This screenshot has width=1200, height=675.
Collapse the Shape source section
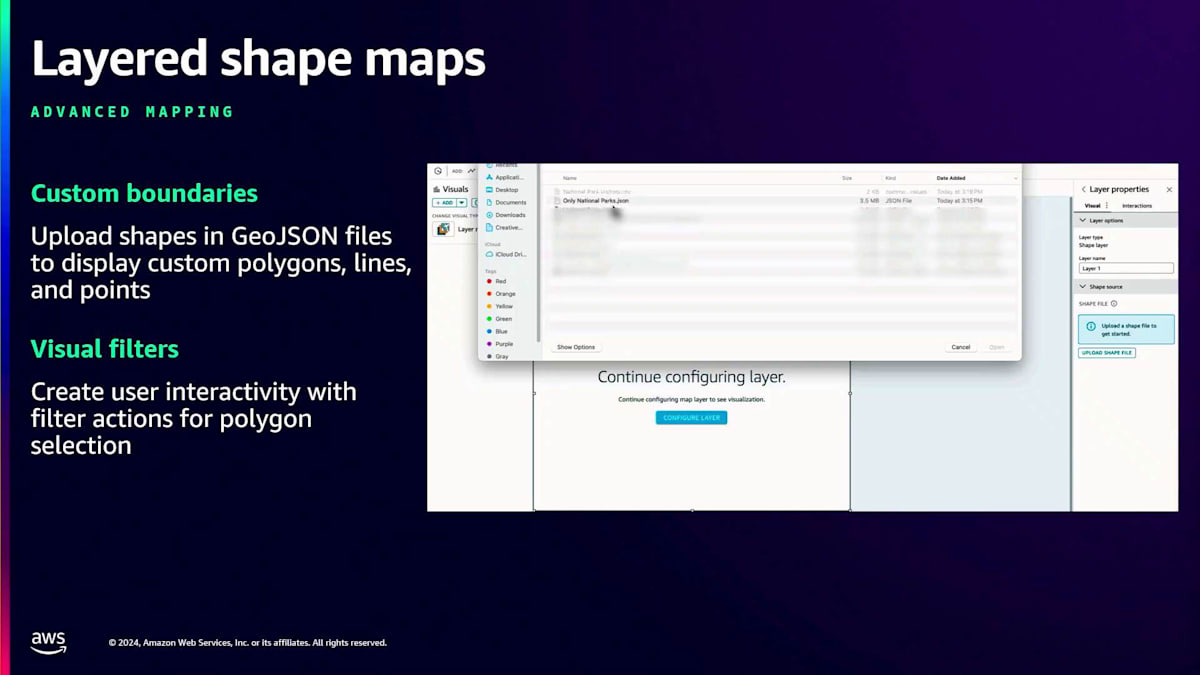[1082, 287]
